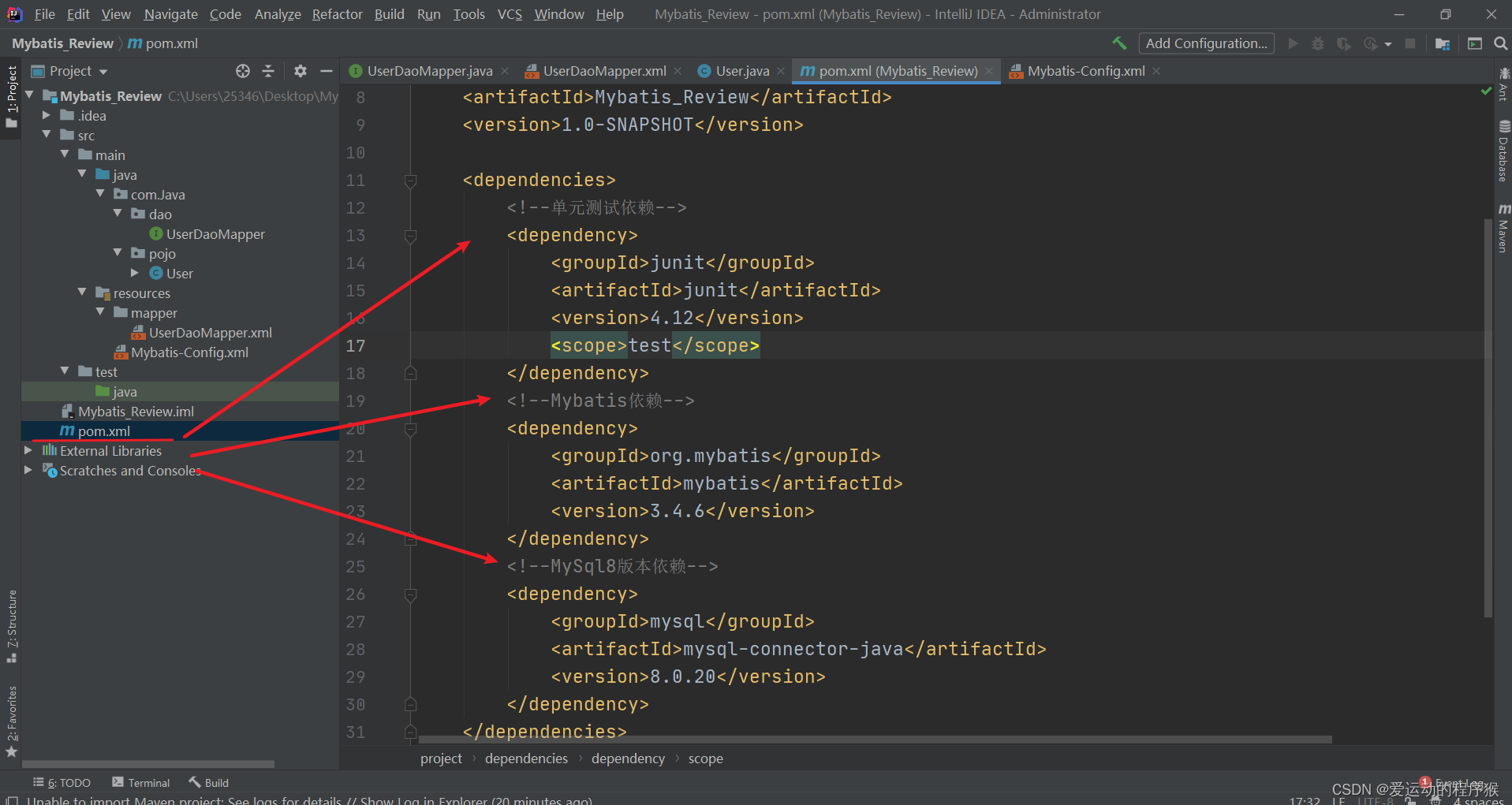The width and height of the screenshot is (1512, 805).
Task: Click the inspection checkmark indicator
Action: tap(1486, 91)
